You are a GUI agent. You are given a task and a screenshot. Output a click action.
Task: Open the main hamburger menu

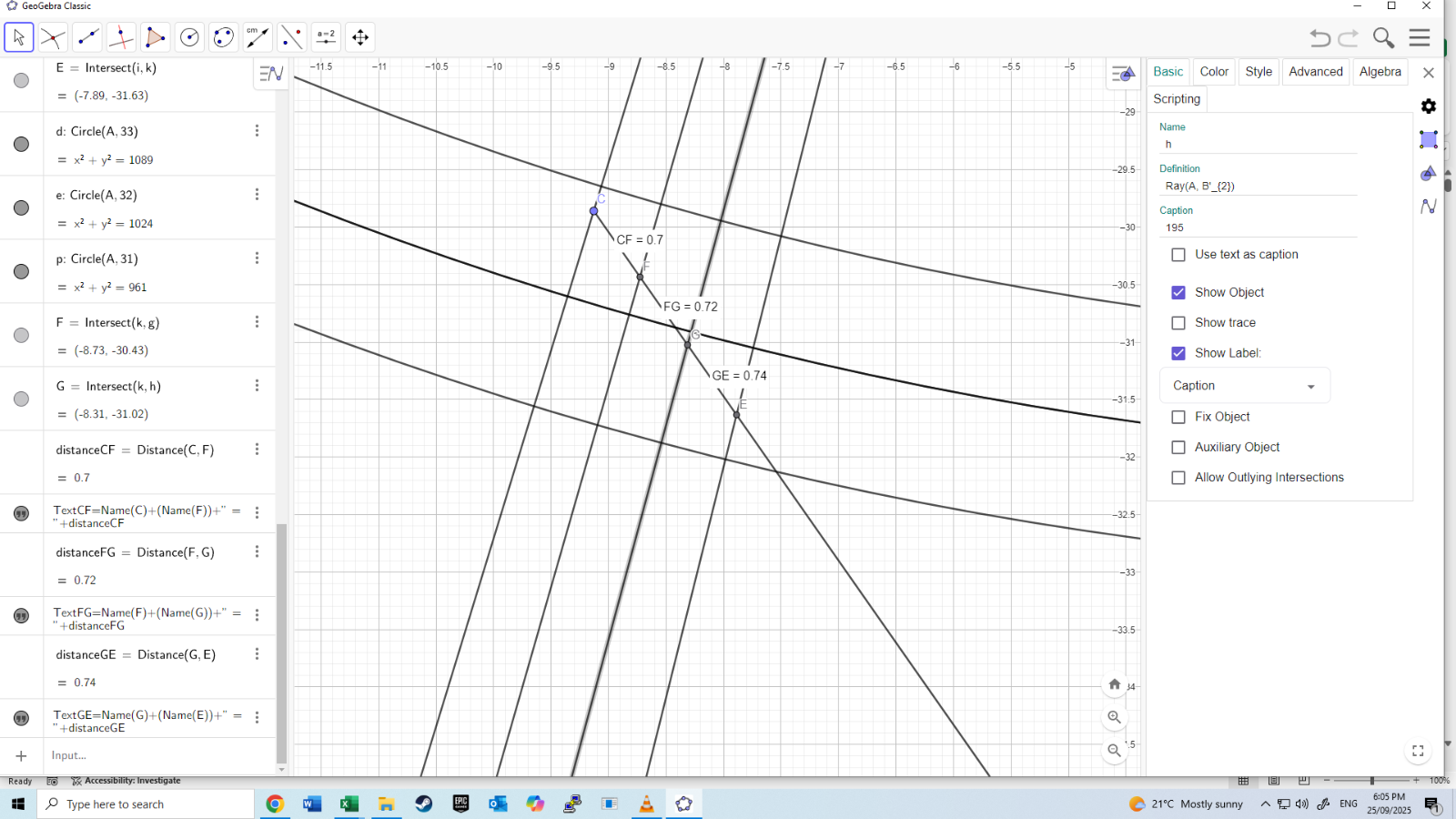point(1420,37)
